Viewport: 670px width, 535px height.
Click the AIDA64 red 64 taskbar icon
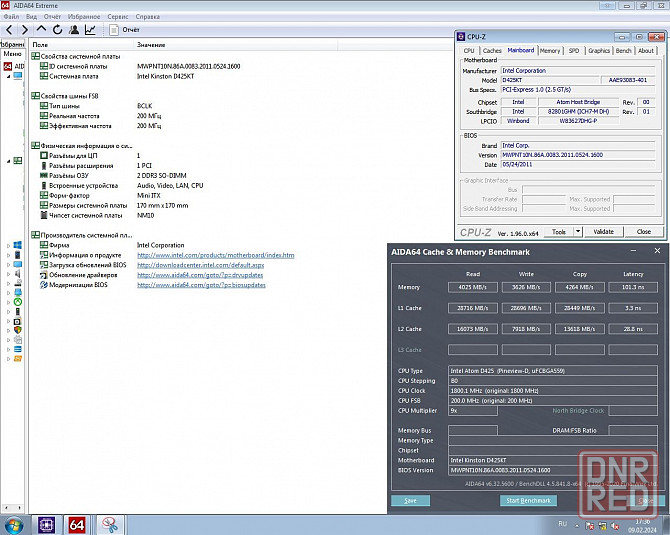coord(78,524)
